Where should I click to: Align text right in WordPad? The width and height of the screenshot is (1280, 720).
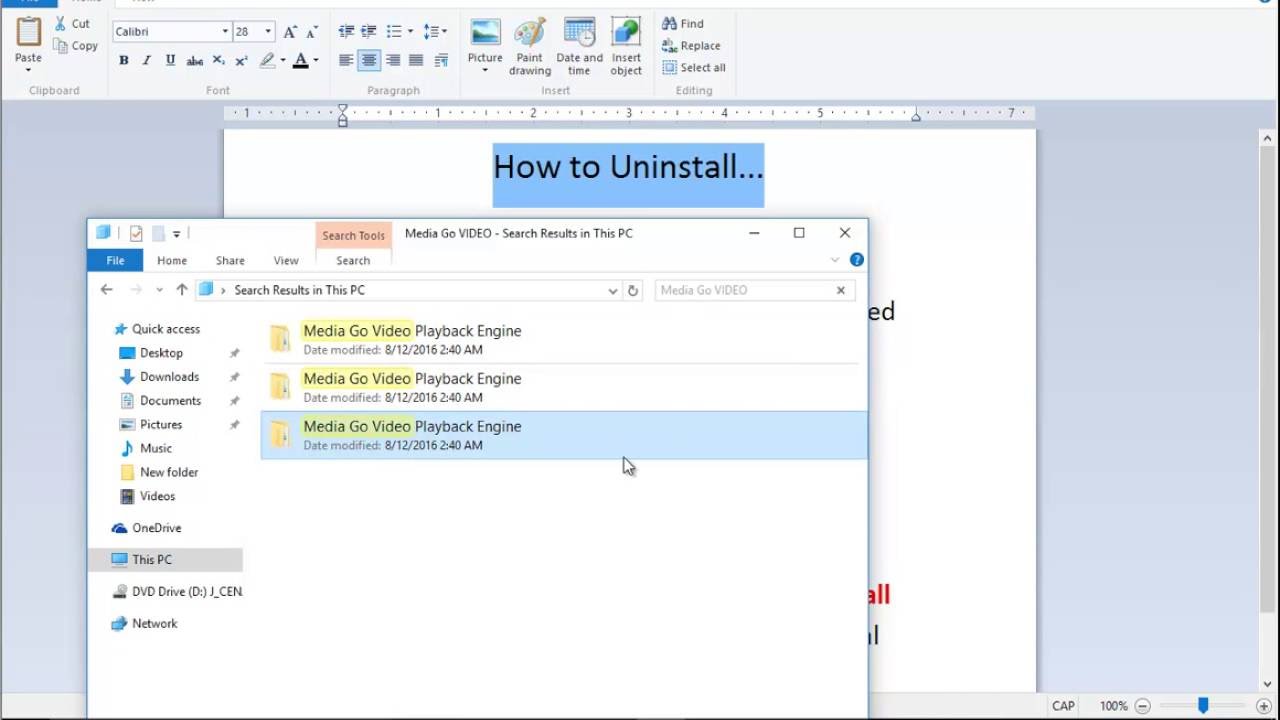[x=393, y=61]
